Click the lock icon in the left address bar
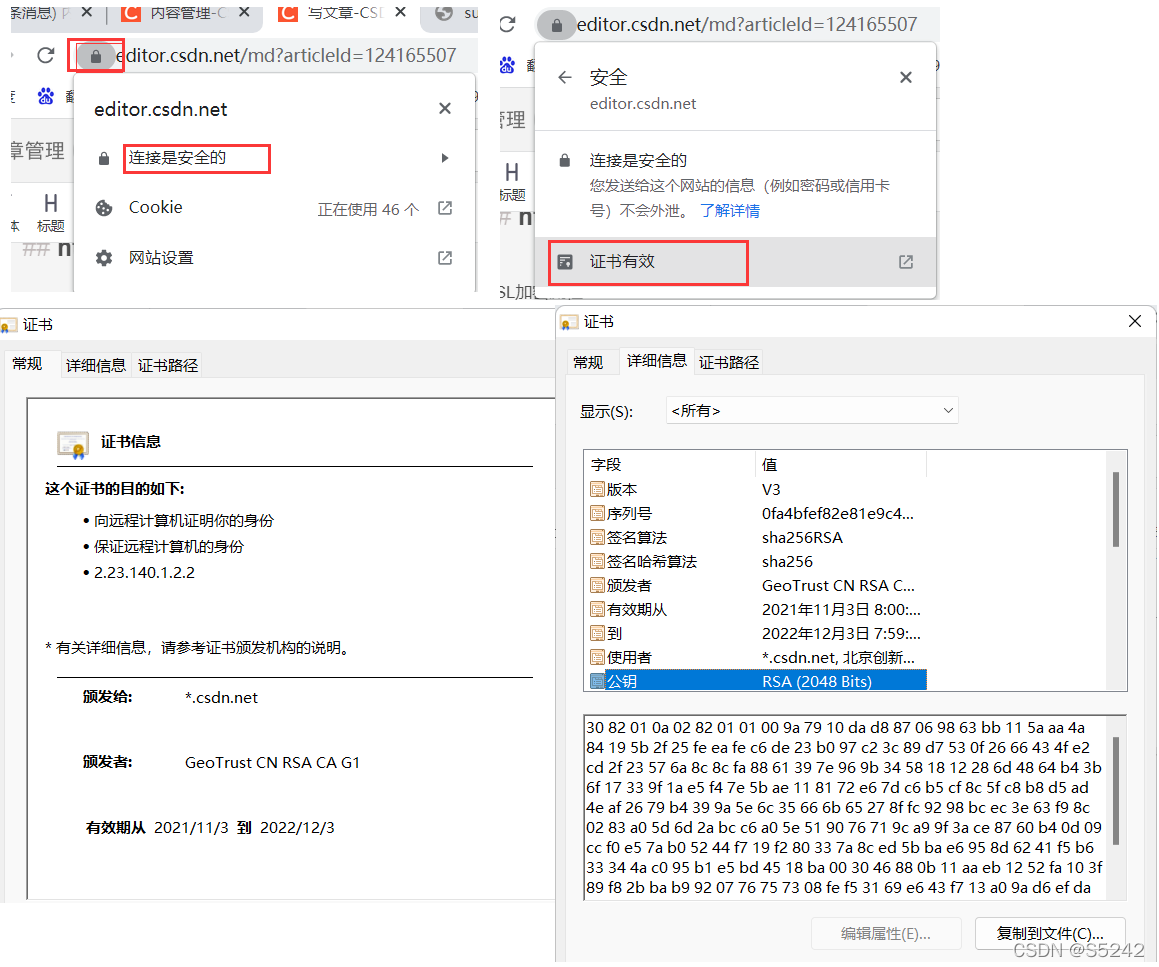This screenshot has width=1159, height=967. click(x=95, y=56)
